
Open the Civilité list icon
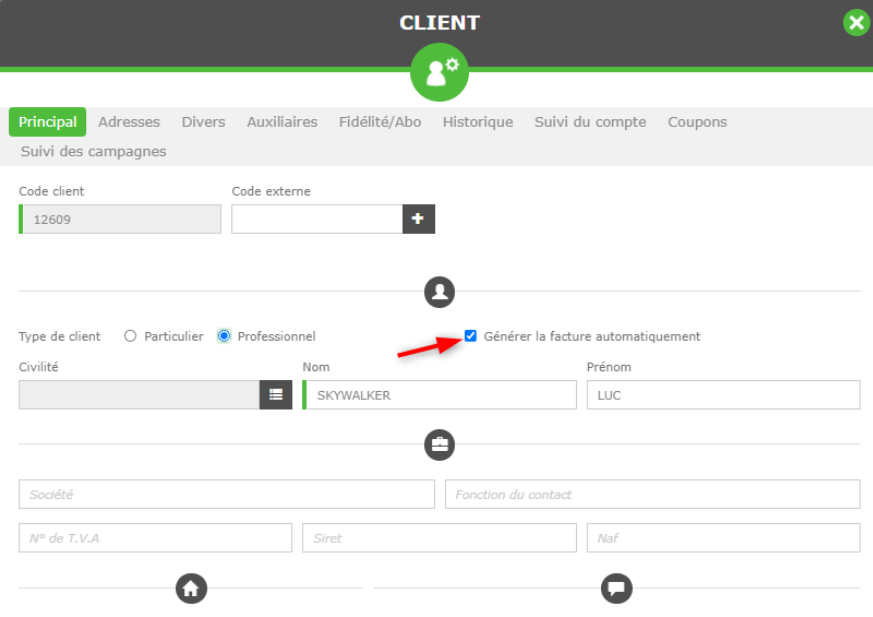click(x=276, y=395)
